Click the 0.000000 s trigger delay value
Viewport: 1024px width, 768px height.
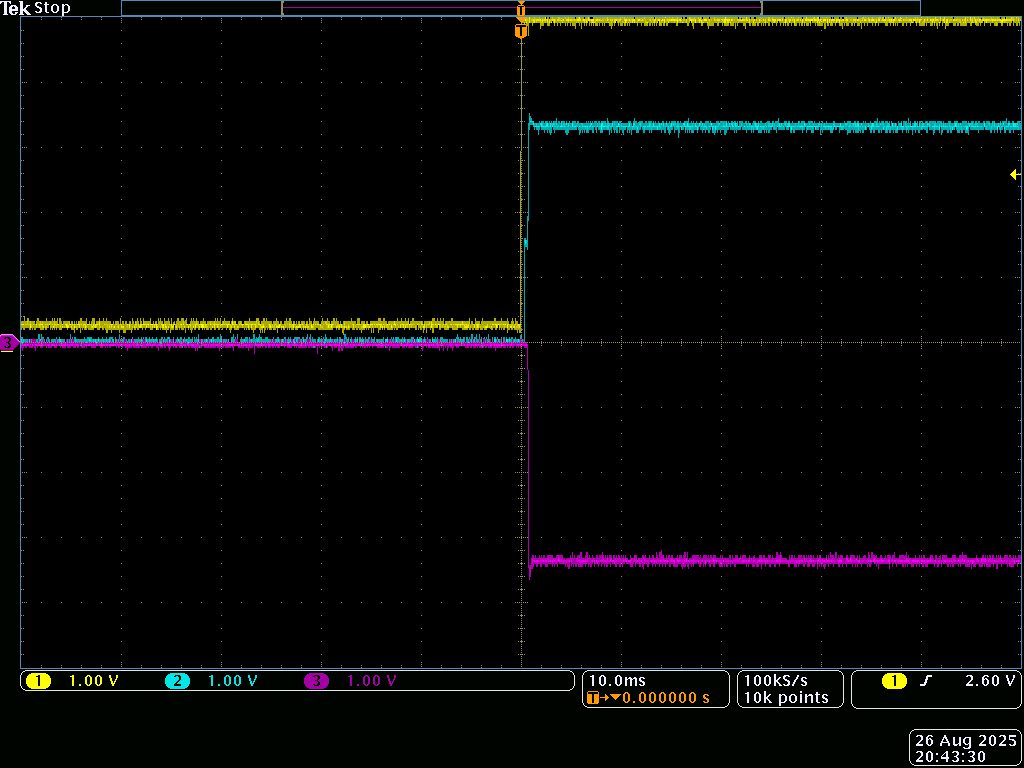(666, 697)
